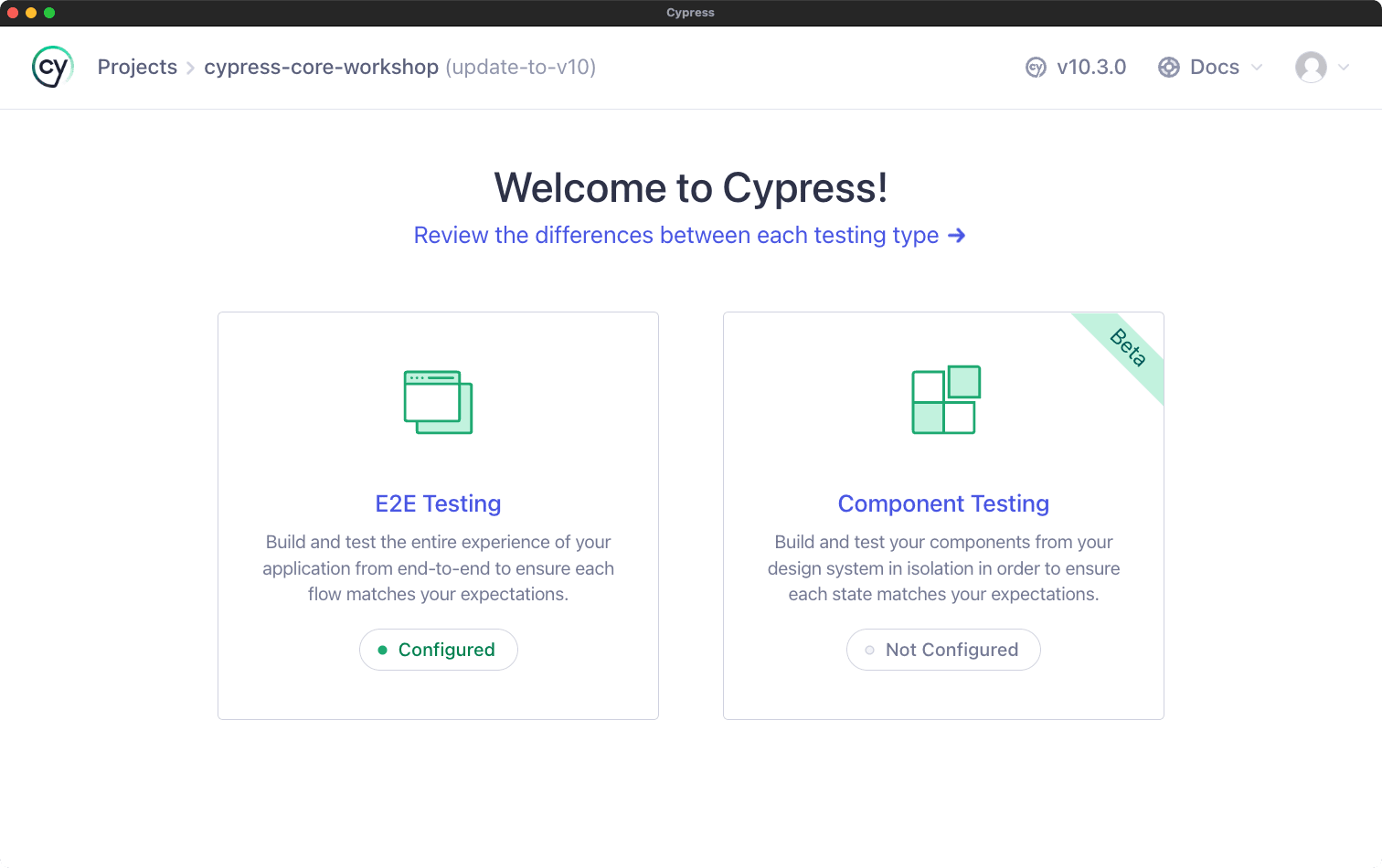
Task: Click the Cypress version icon beside v10.3.0
Action: click(1036, 68)
